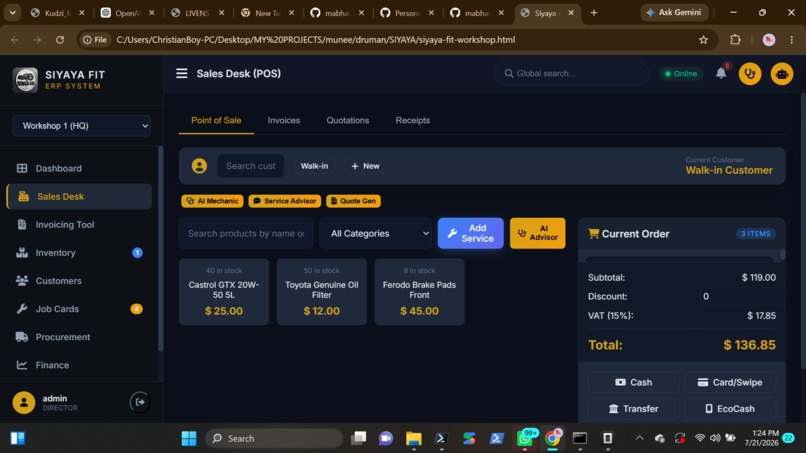
Task: Click the Service Advisor button
Action: click(x=285, y=201)
